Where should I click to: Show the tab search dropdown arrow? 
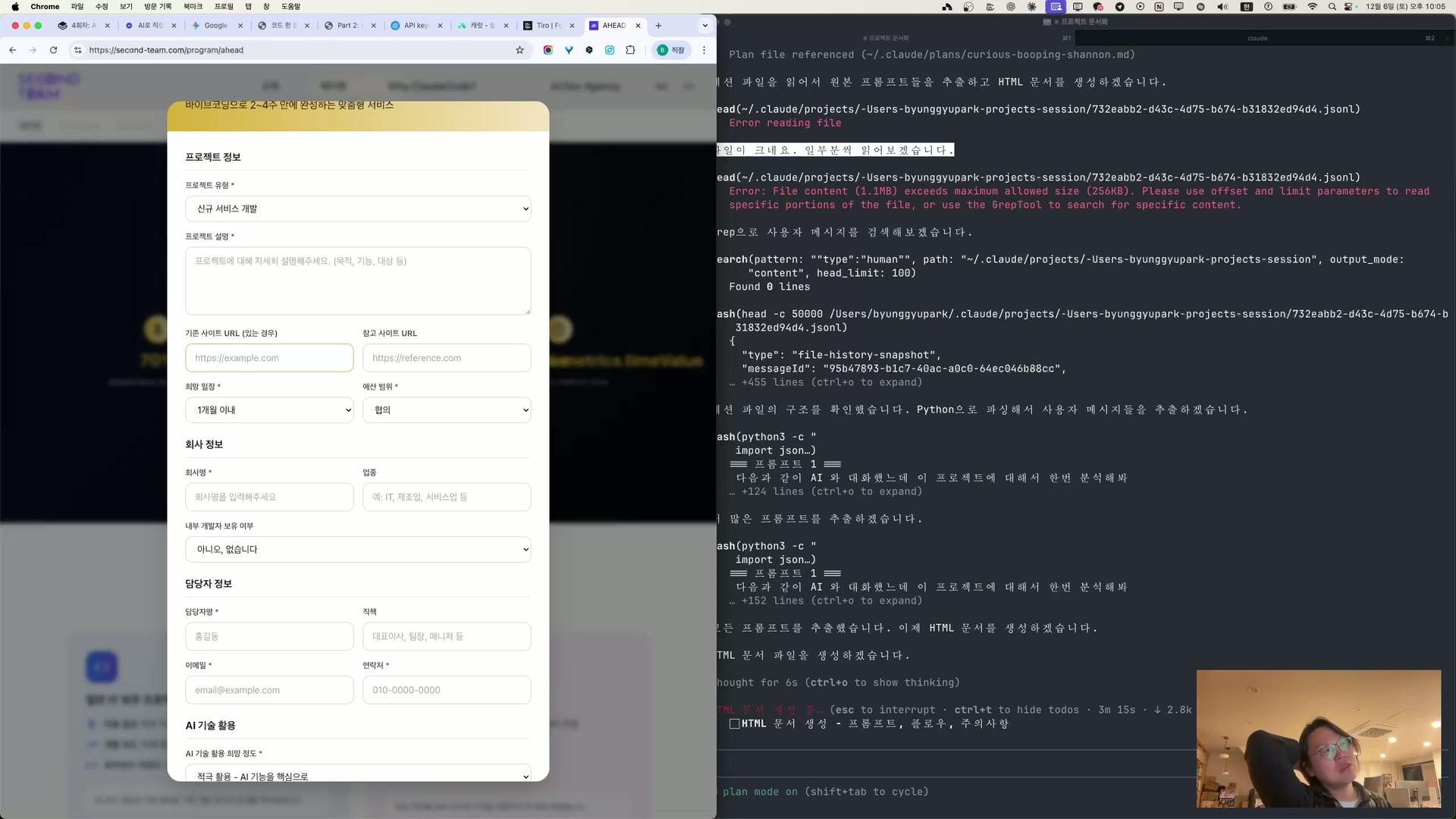(x=705, y=25)
